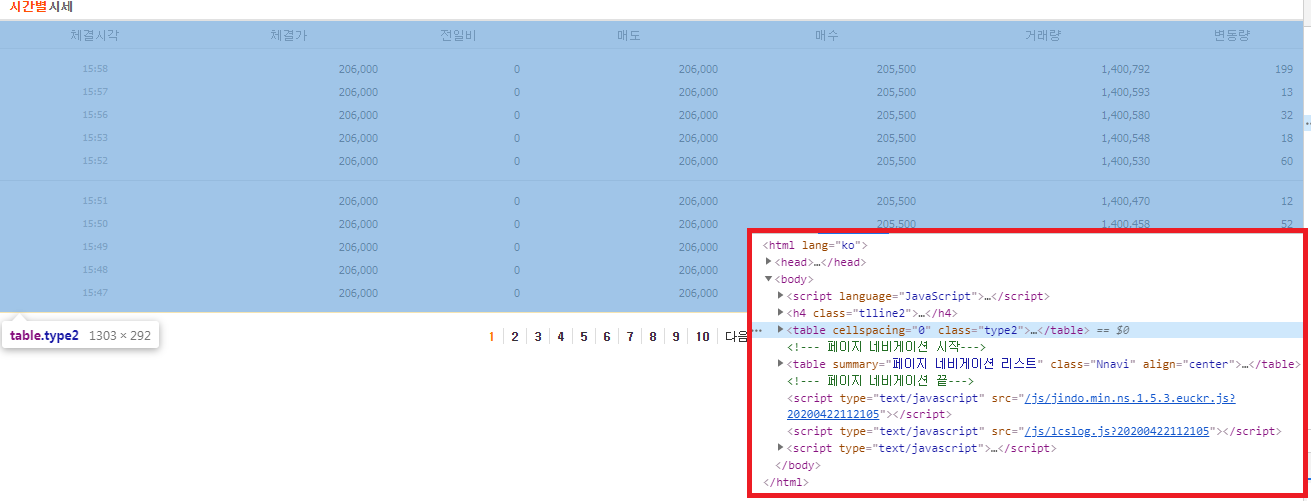Click the 다음 next-page link
Screen dimensions: 1311x501
coord(737,337)
